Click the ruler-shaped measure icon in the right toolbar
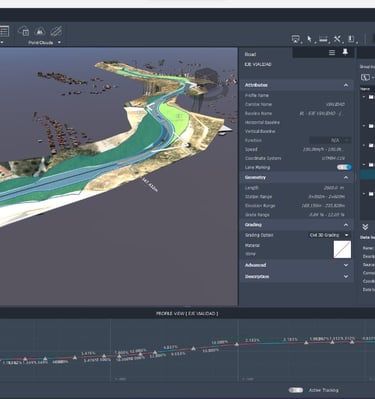 click(323, 39)
